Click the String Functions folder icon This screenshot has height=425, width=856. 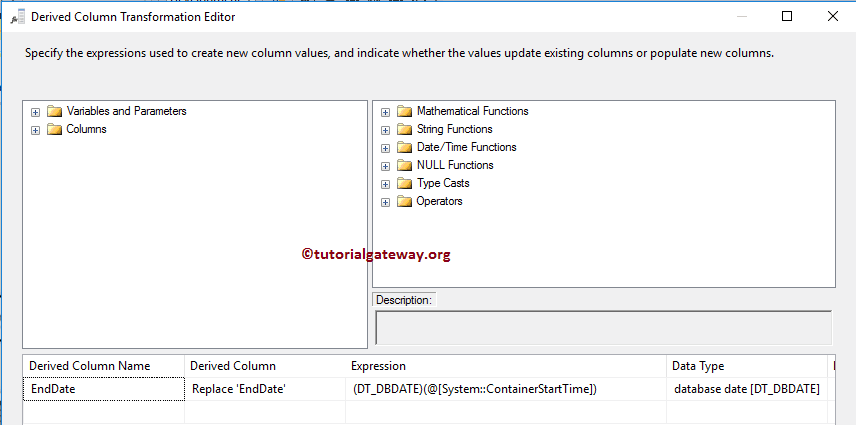pos(404,130)
